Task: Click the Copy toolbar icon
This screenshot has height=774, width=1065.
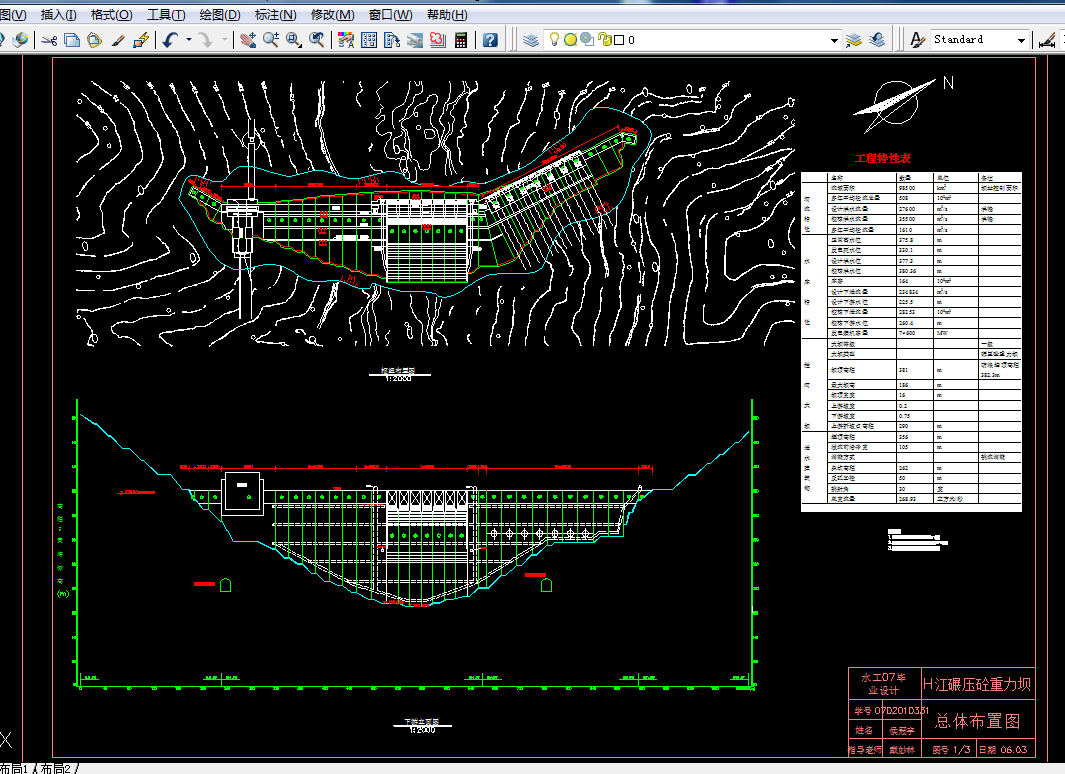Action: (71, 41)
